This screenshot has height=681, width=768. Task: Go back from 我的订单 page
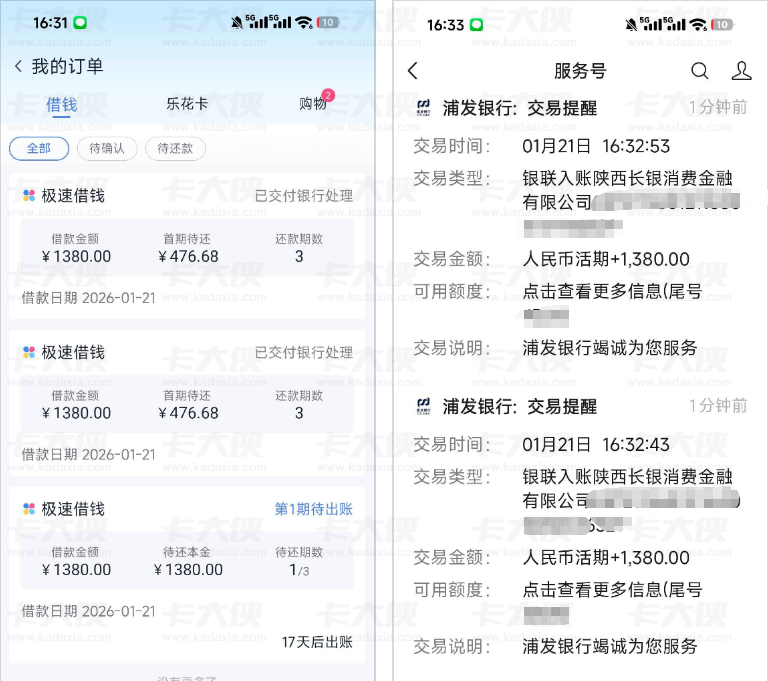pyautogui.click(x=19, y=66)
